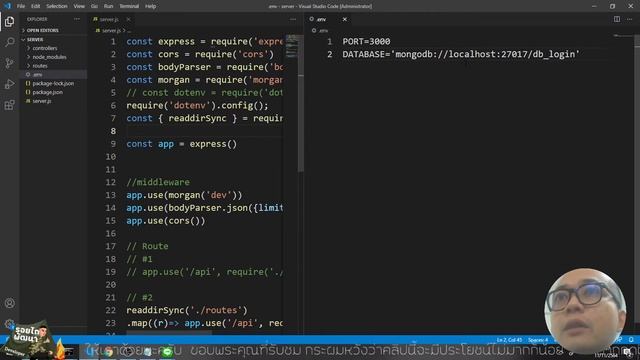Click Ln 2, Col 43 in status bar
The height and width of the screenshot is (360, 640).
tap(509, 340)
